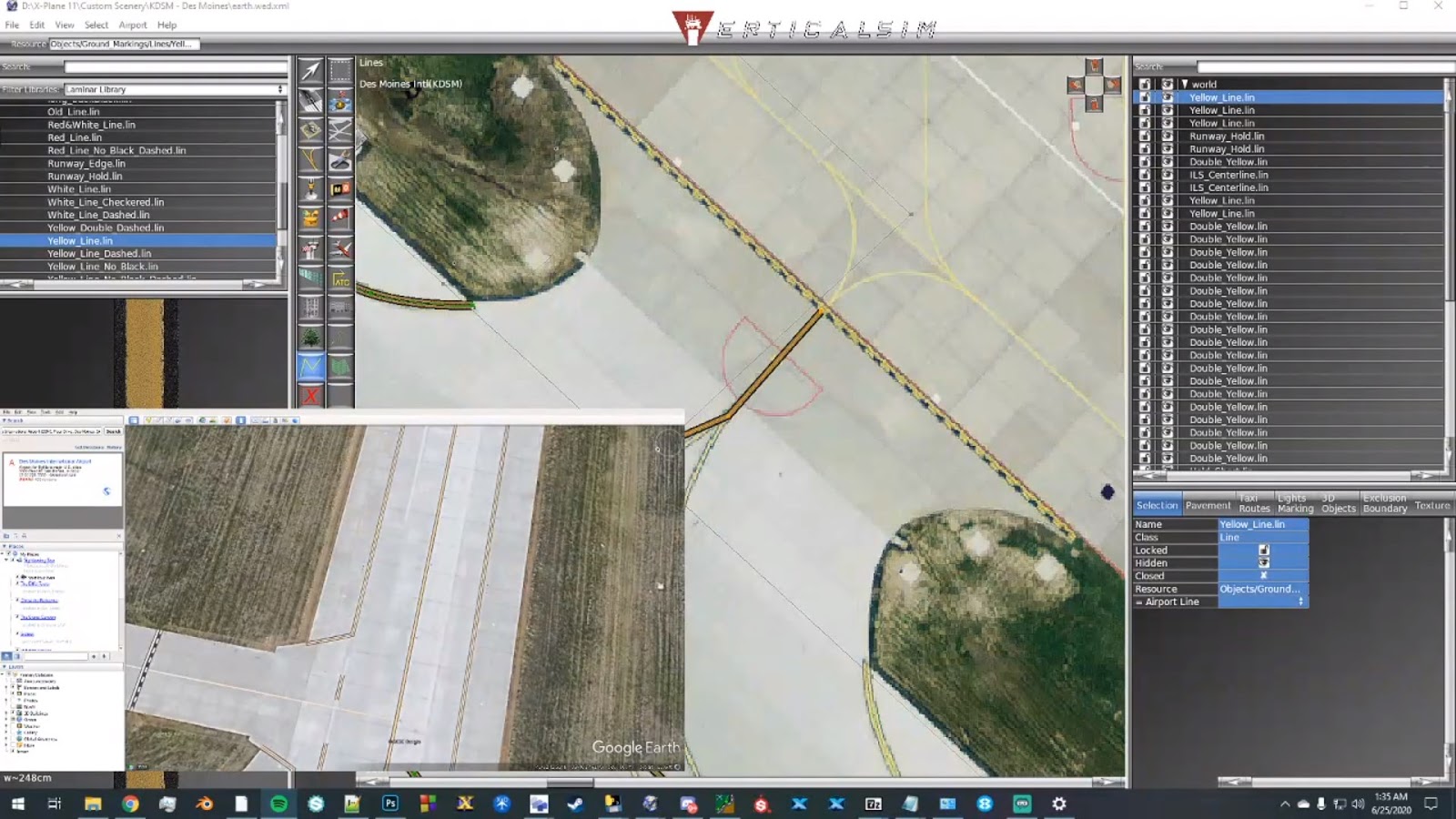Toggle eye on highlighted Yellow_Line.lin hierarchy row
1456x819 pixels.
(1167, 97)
